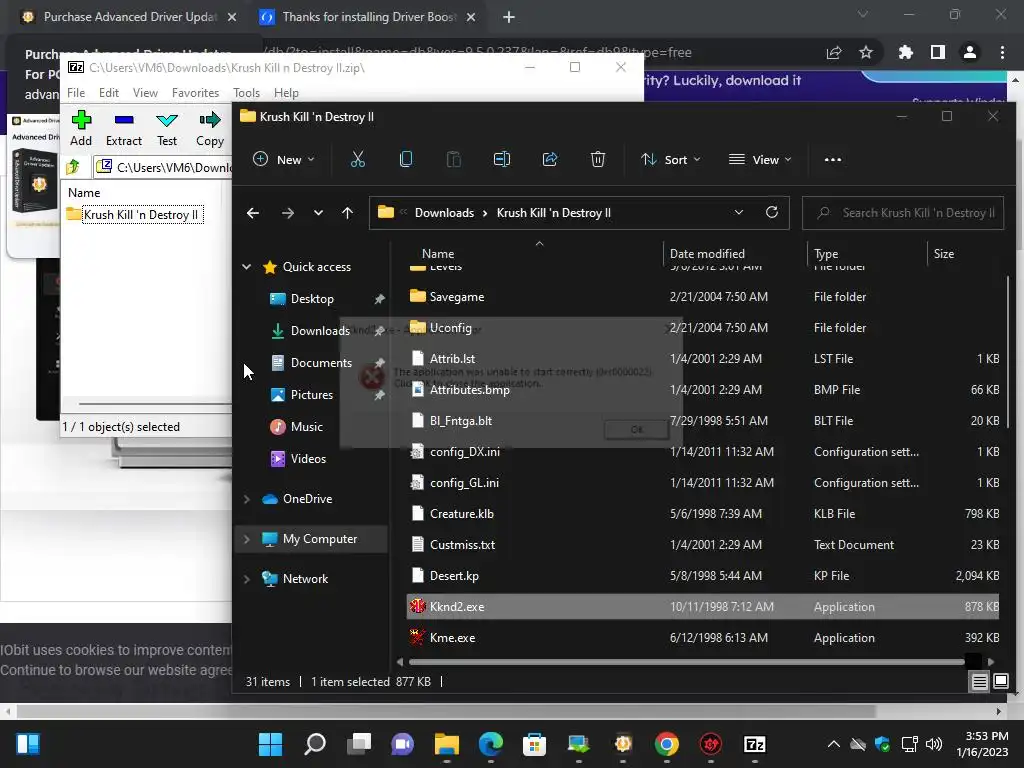The width and height of the screenshot is (1024, 768).
Task: Open clock and date in taskbar
Action: (x=982, y=744)
